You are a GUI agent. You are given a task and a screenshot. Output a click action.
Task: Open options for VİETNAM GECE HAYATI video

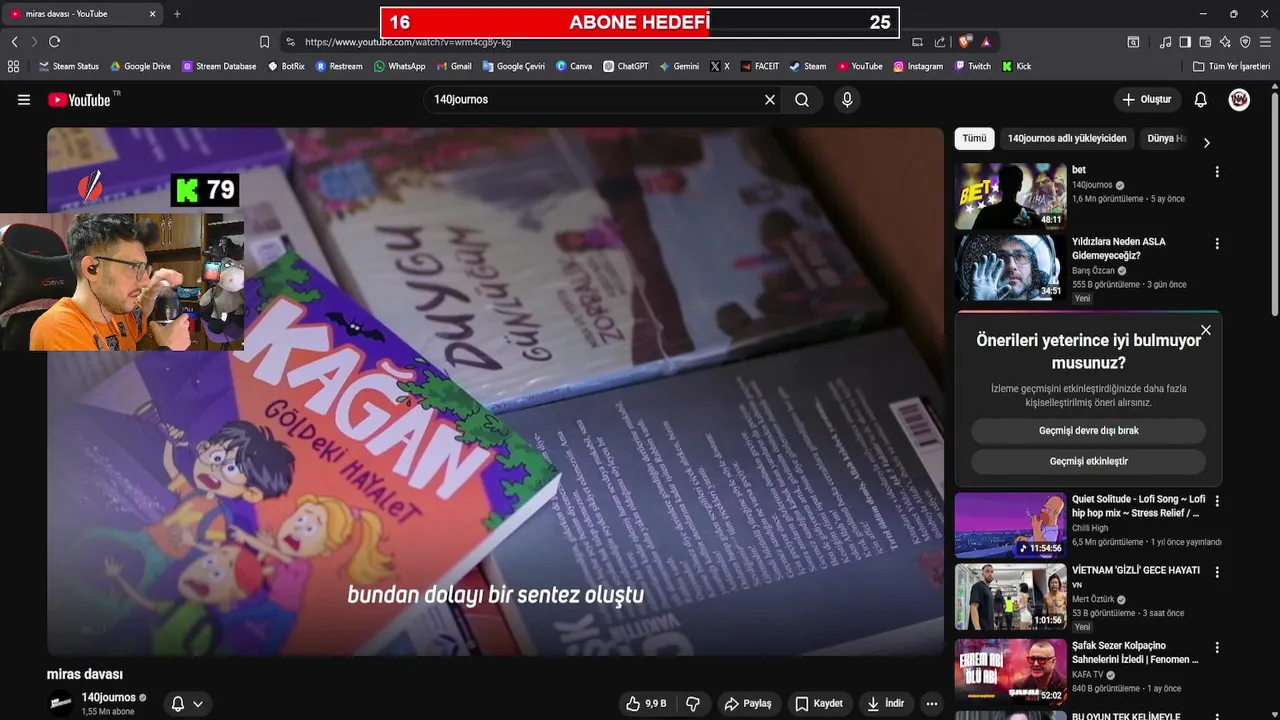[x=1217, y=573]
